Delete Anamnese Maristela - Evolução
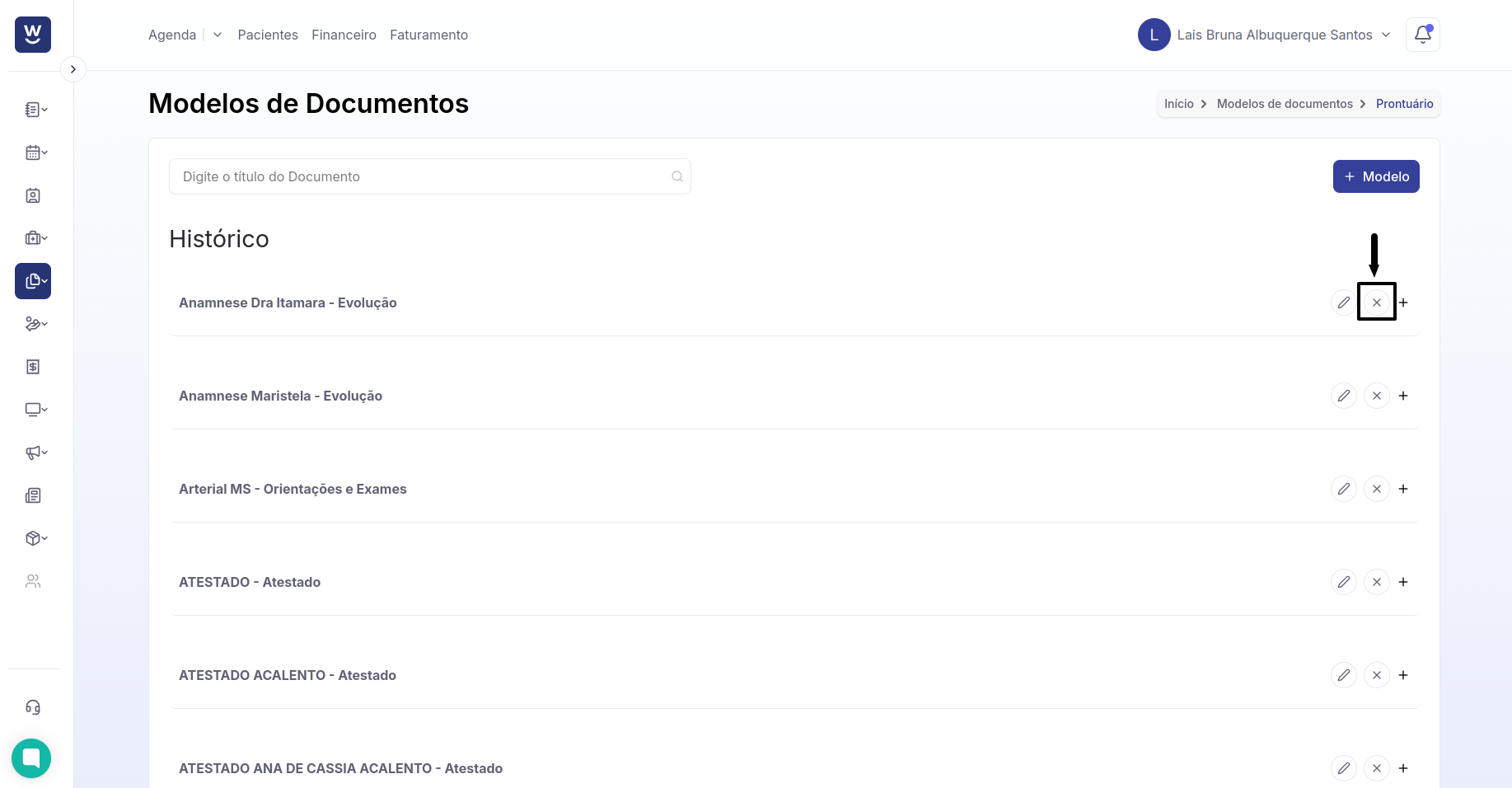 (x=1377, y=396)
